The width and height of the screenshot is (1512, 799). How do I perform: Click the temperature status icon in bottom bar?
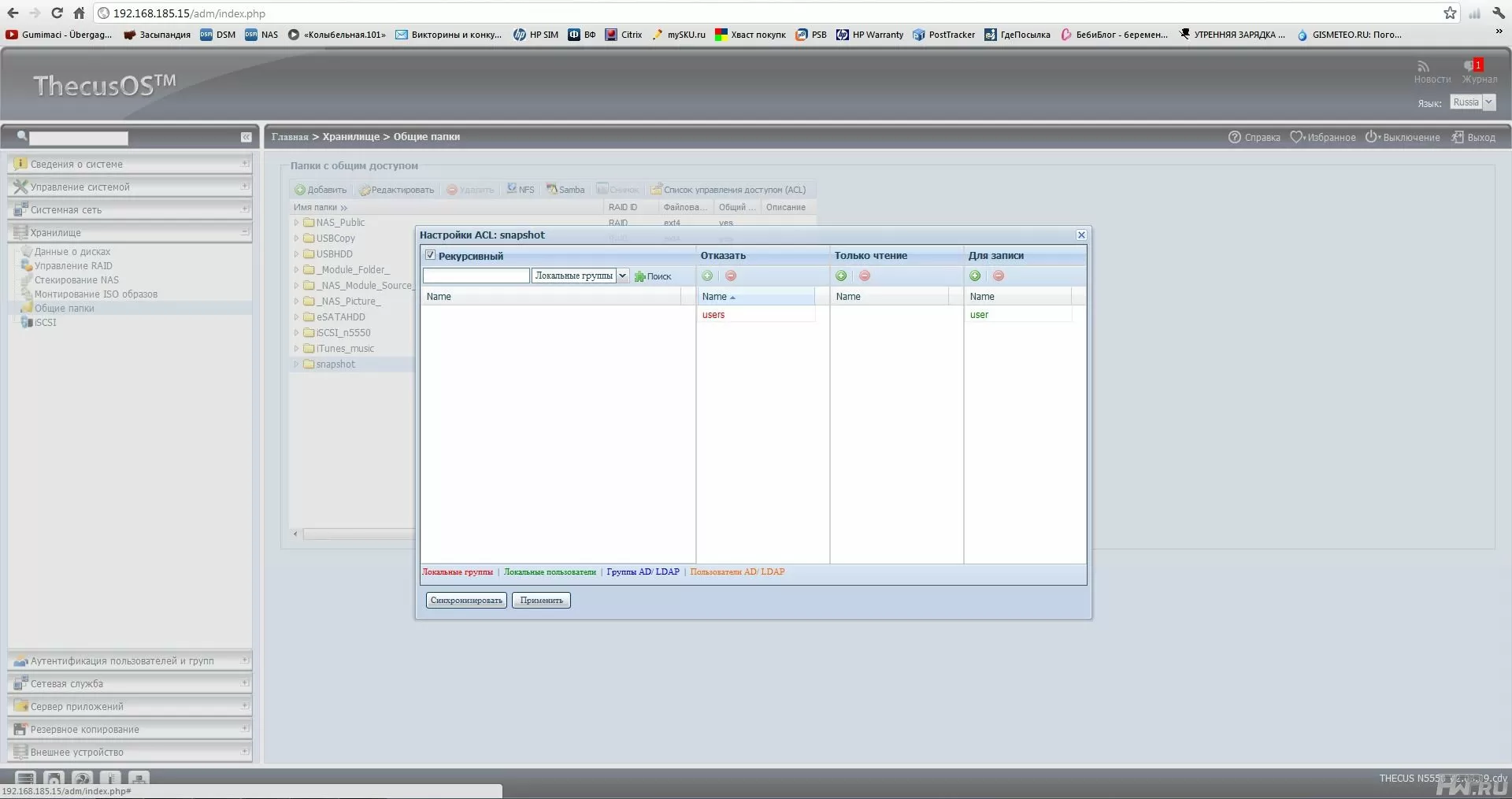[x=110, y=778]
